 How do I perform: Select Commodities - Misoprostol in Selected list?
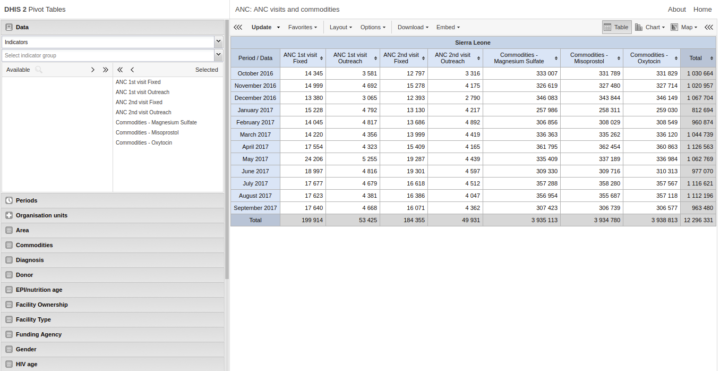147,133
